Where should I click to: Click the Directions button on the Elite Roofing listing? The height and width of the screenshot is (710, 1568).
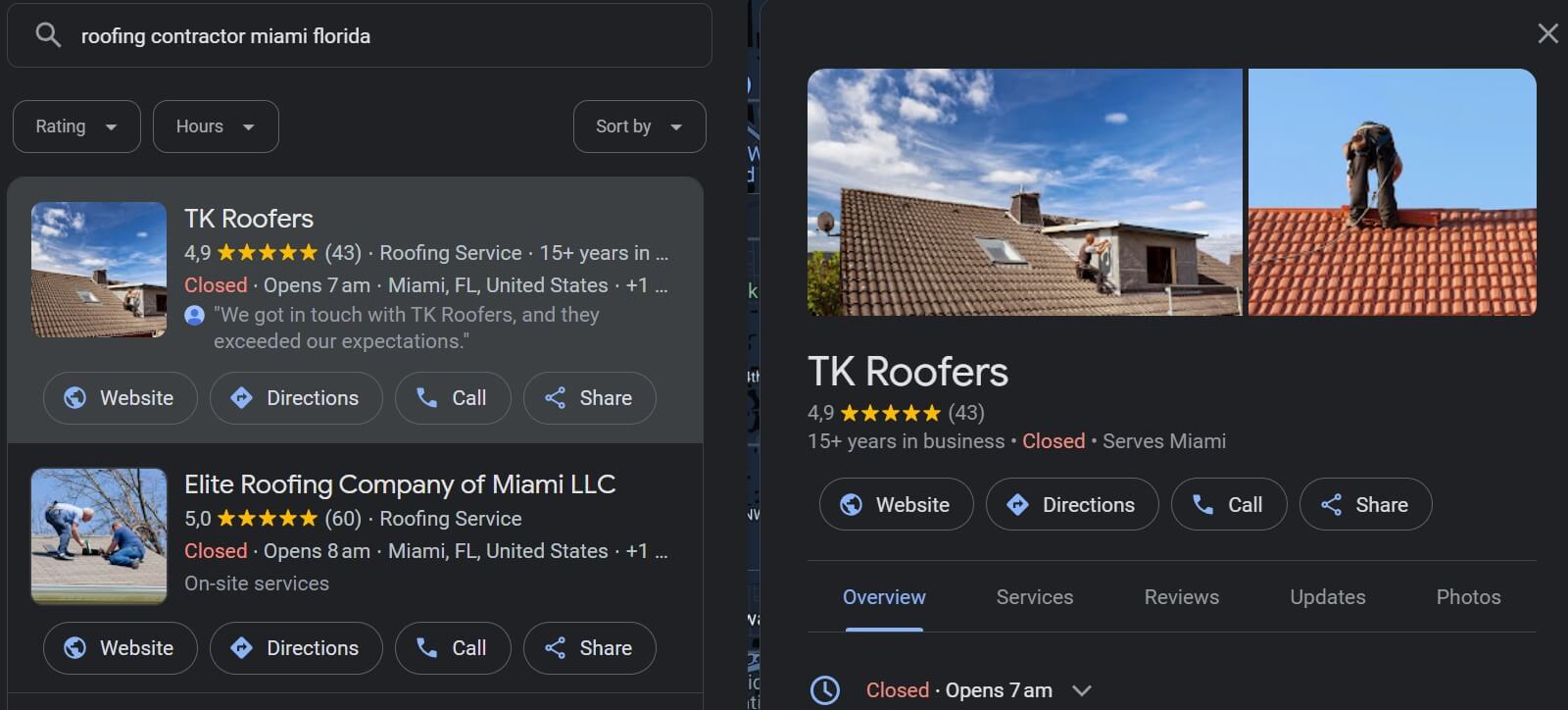[296, 648]
